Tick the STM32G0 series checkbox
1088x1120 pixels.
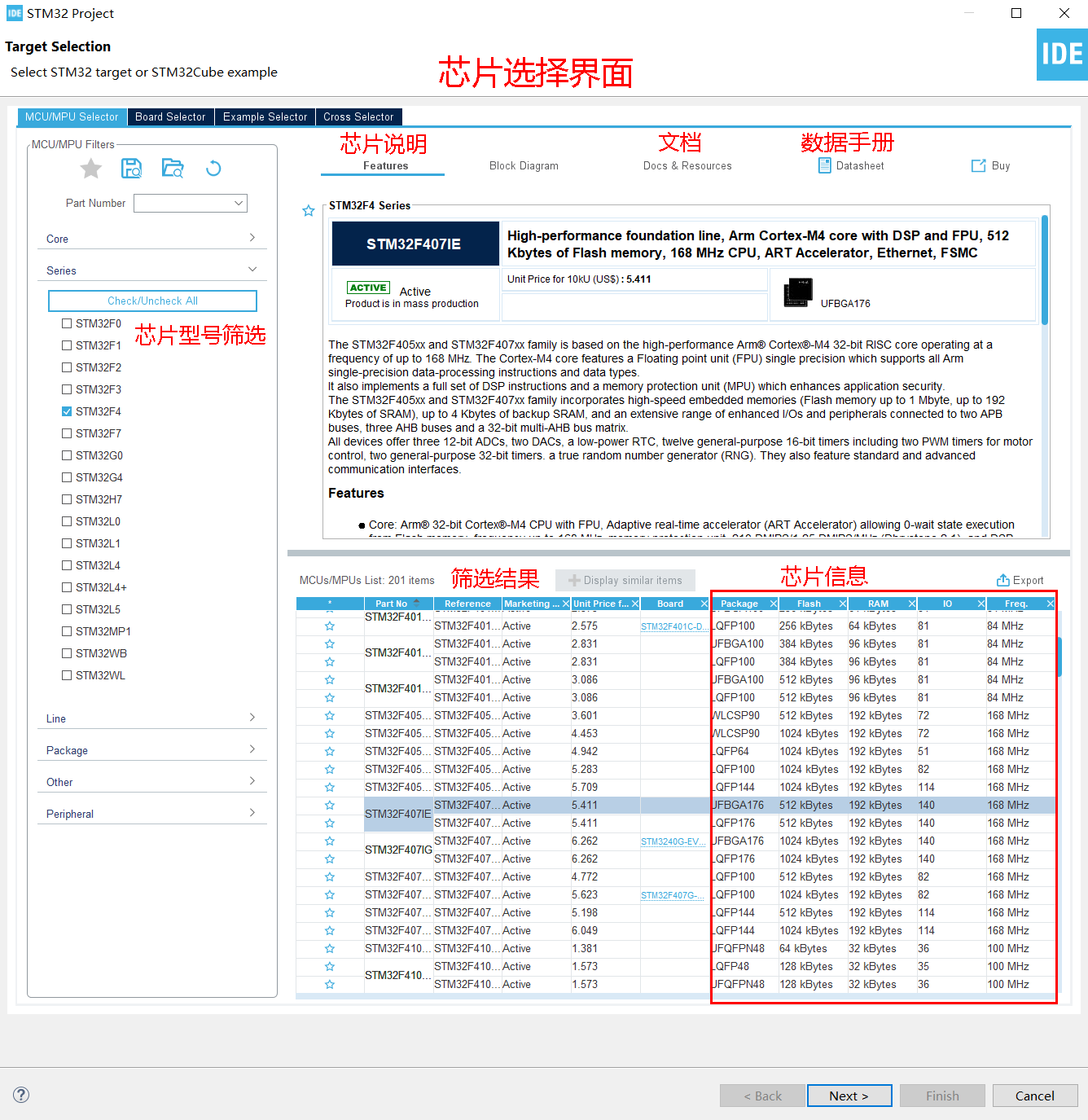pos(67,455)
